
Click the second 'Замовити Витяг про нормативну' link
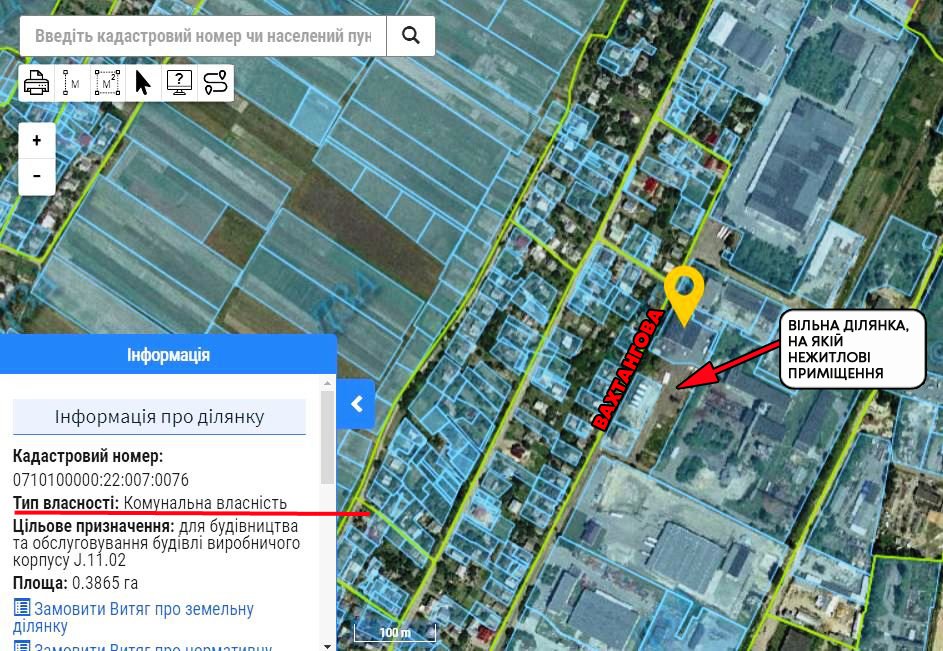152,647
